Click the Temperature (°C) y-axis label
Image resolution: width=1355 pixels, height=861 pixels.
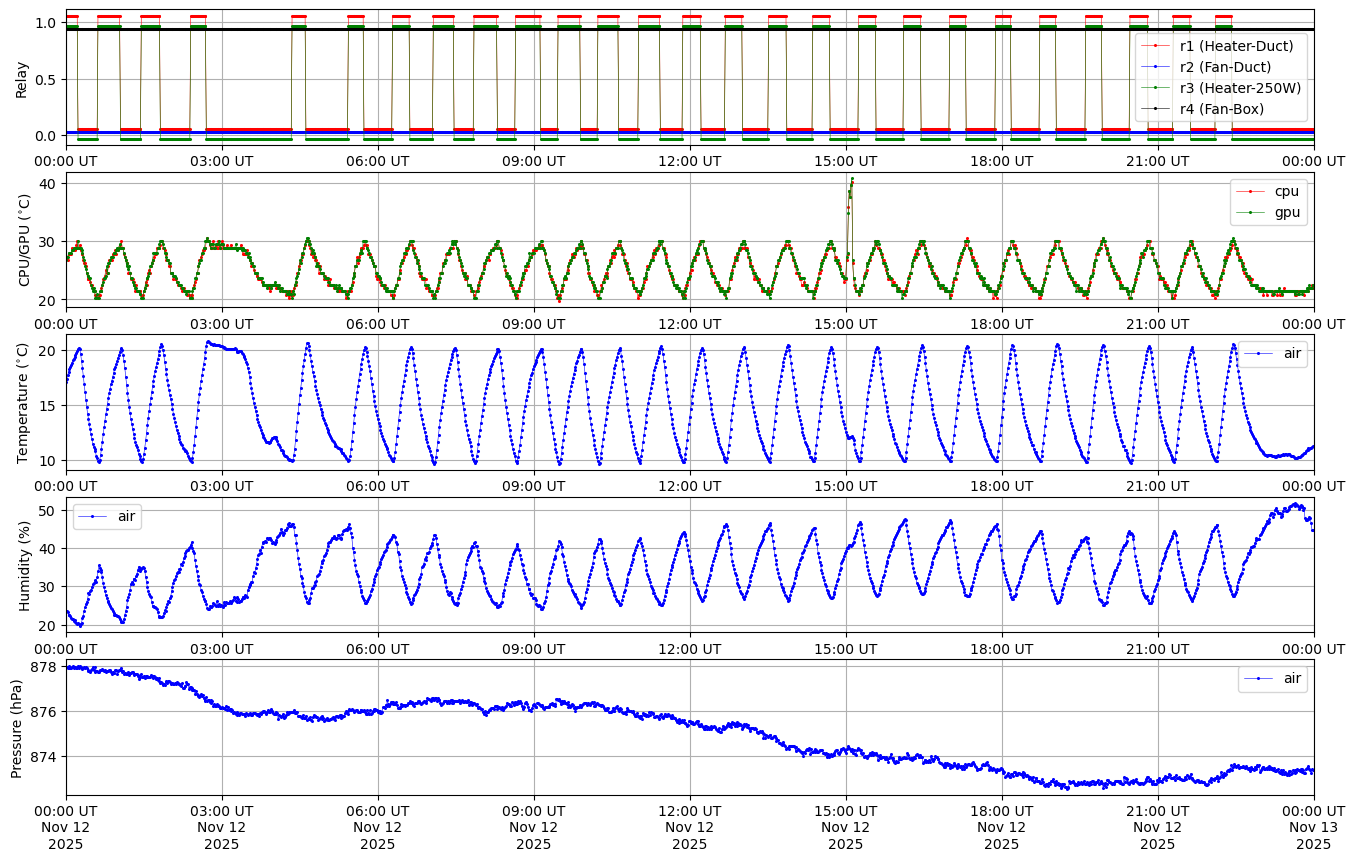point(21,403)
